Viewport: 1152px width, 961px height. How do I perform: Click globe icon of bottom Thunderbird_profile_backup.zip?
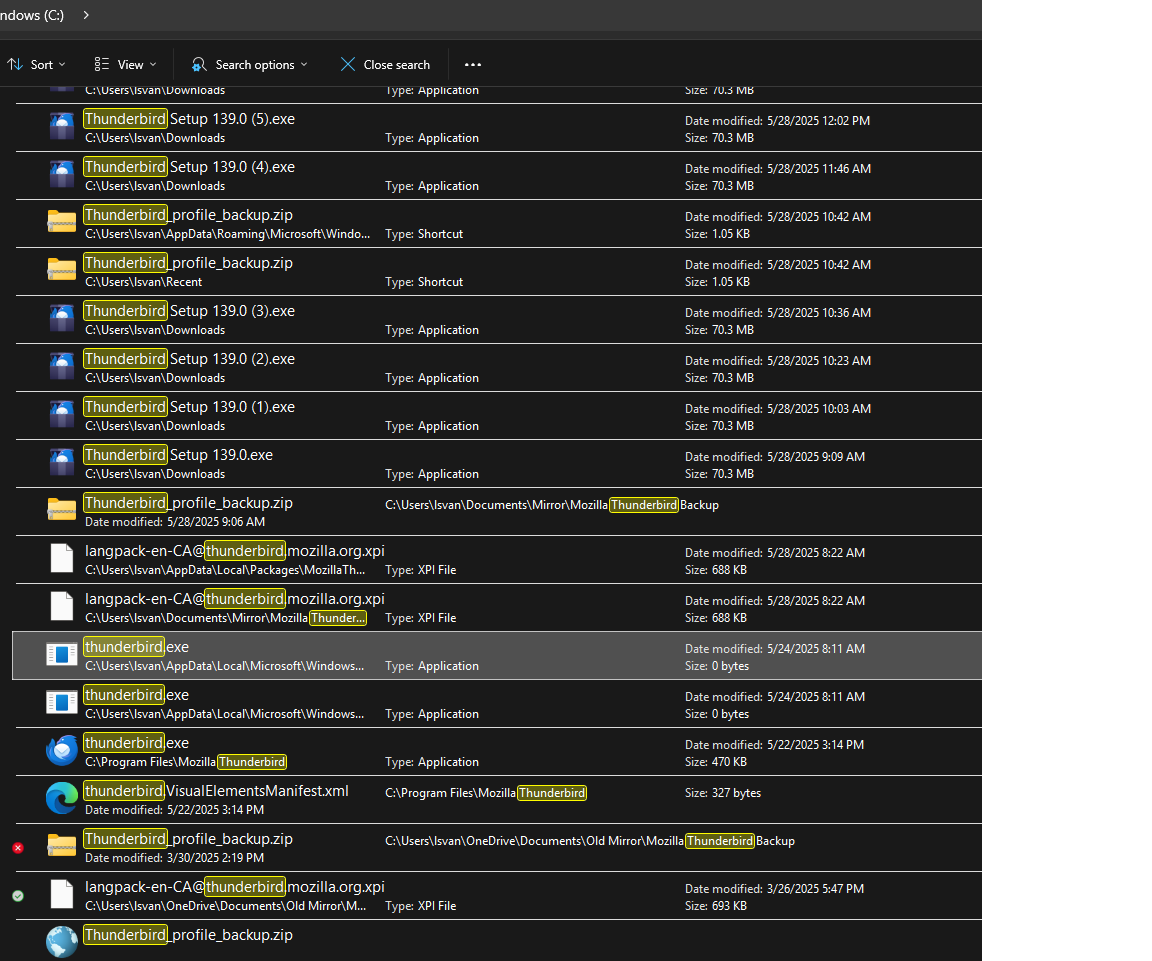[x=62, y=942]
